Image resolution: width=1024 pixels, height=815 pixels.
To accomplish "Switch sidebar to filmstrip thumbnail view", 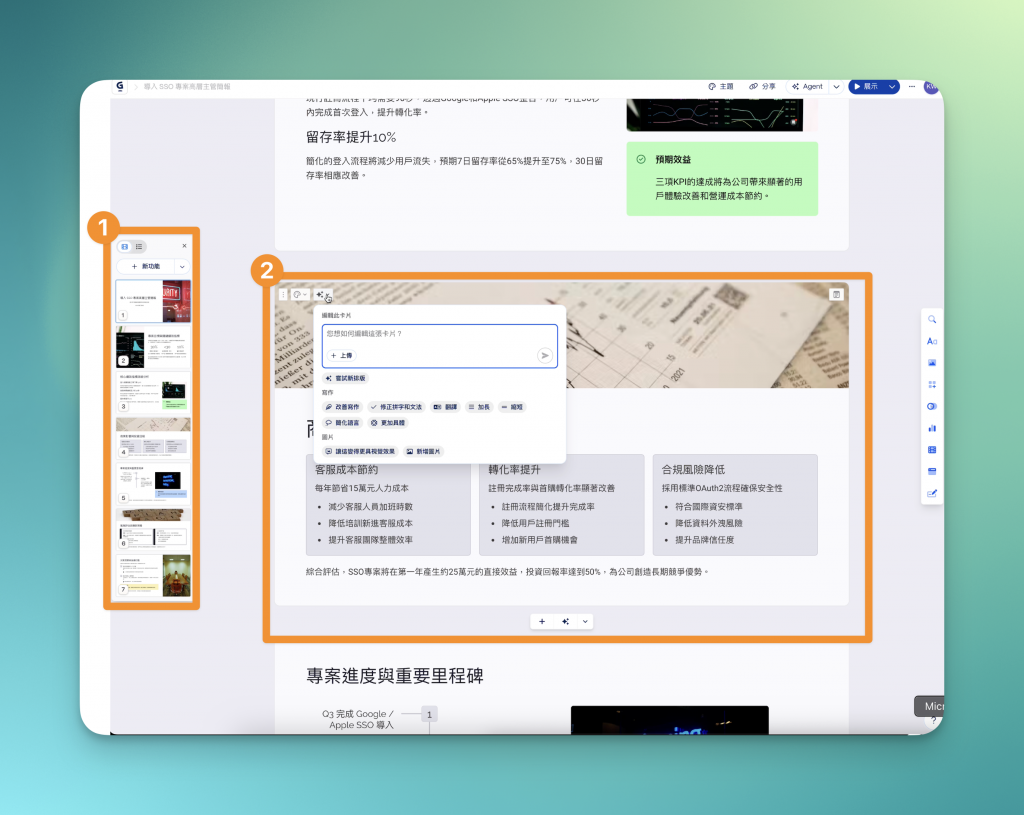I will click(x=125, y=246).
